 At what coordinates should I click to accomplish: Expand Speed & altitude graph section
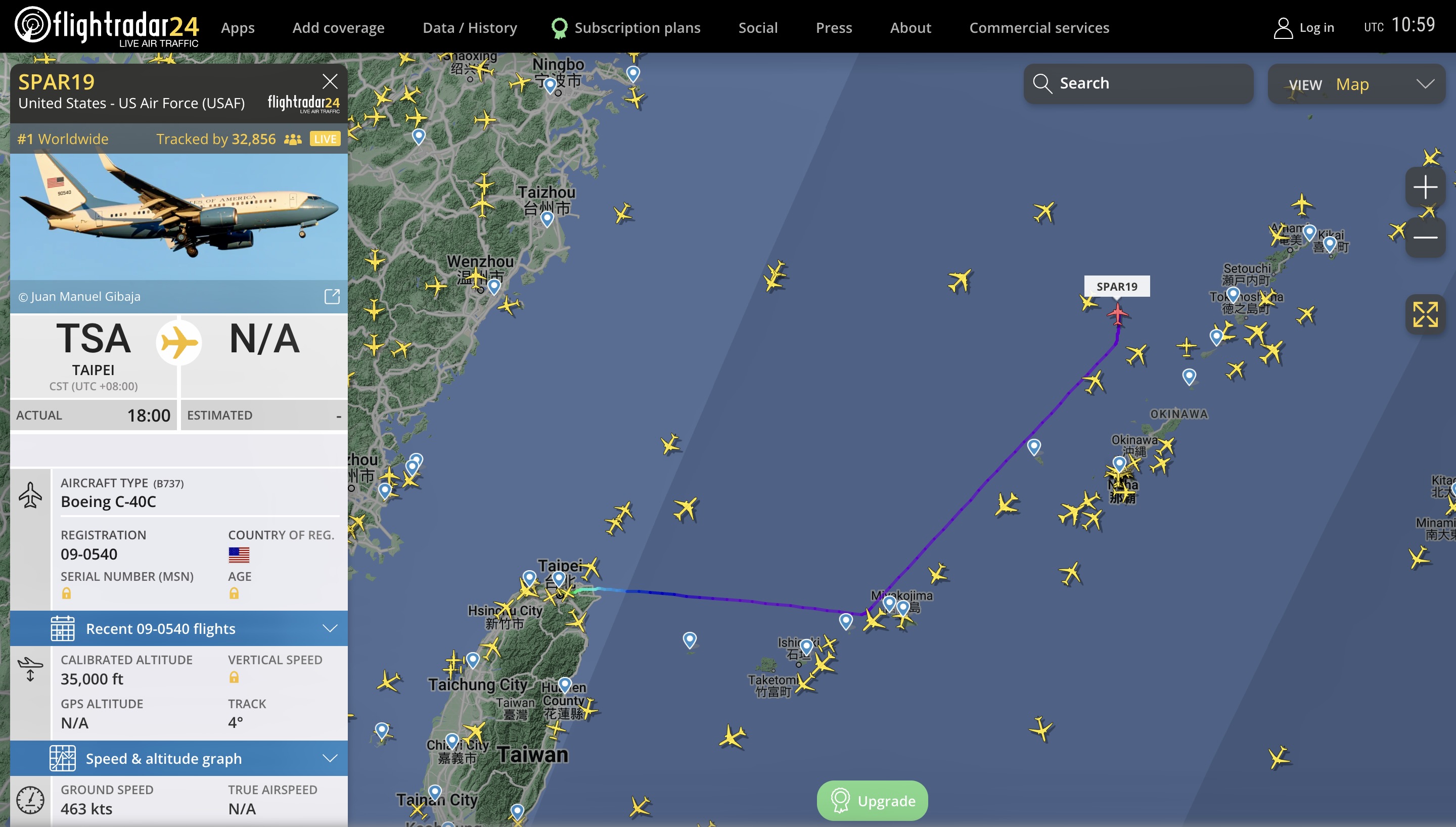coord(179,758)
